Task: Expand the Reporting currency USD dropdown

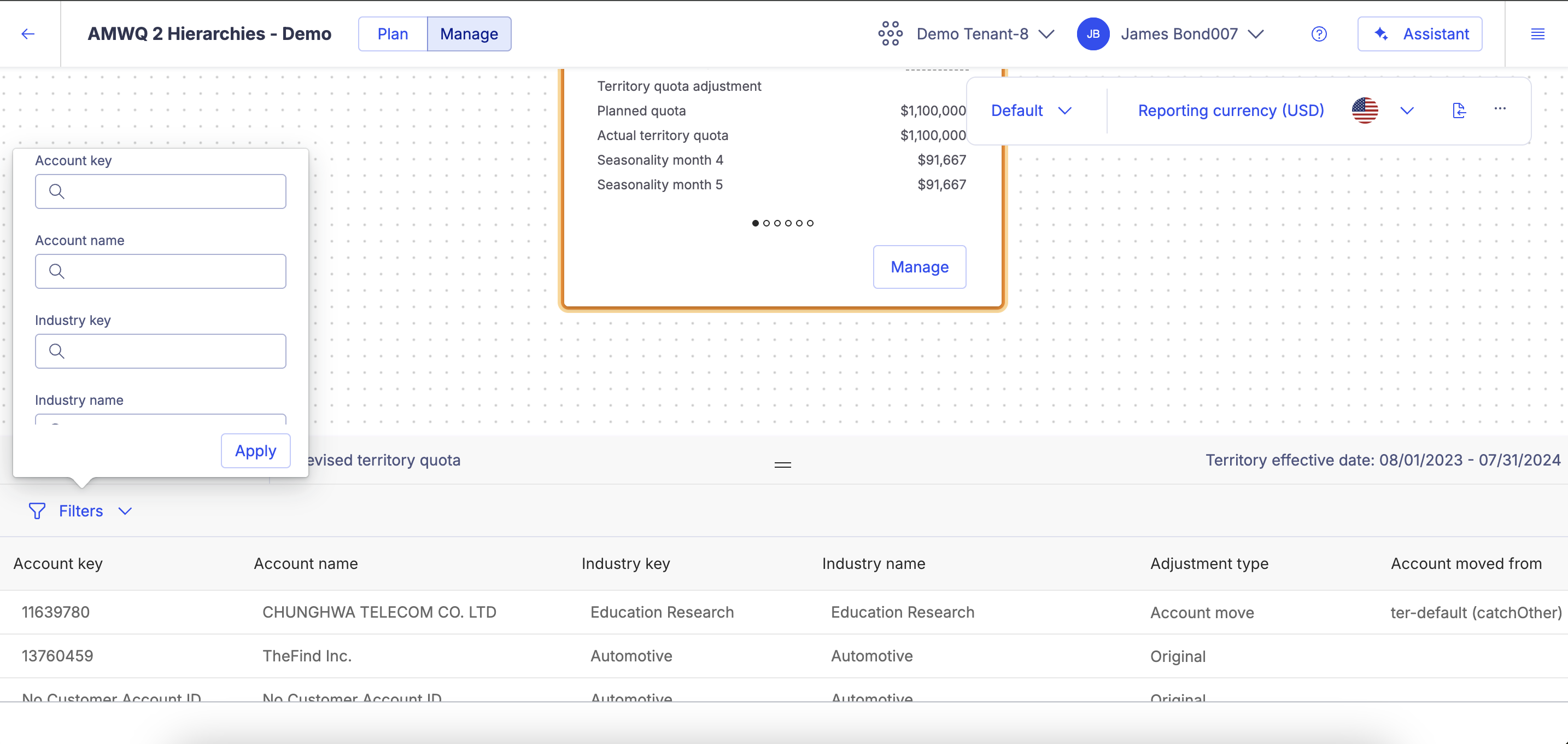Action: 1406,110
